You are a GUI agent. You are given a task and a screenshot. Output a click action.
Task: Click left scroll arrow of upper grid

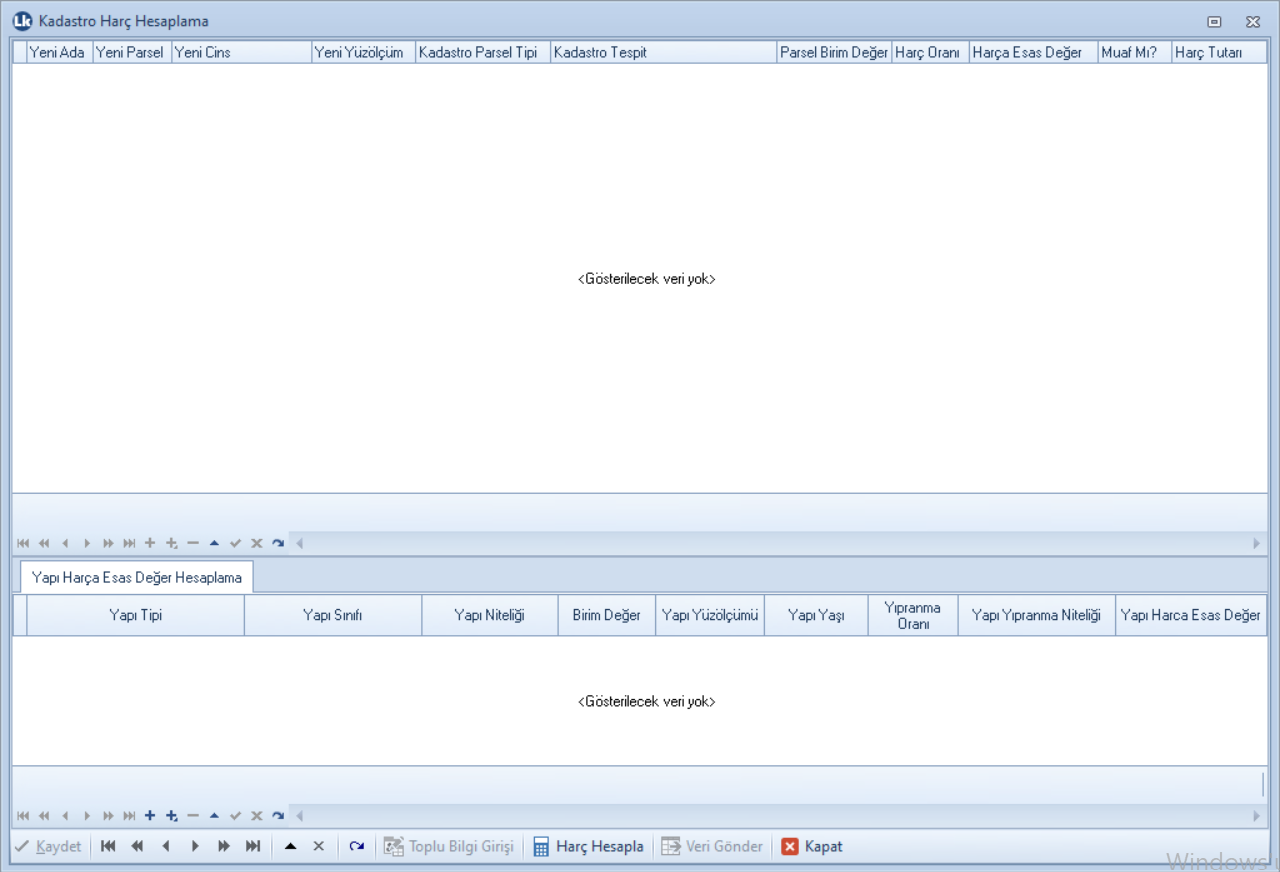tap(299, 543)
